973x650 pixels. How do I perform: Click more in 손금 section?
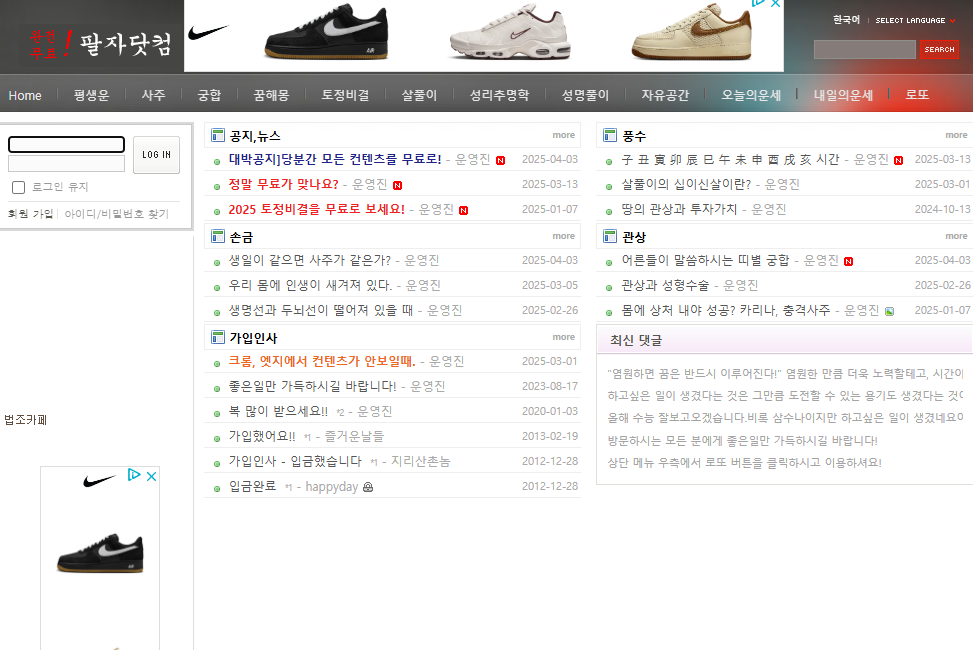coord(563,236)
